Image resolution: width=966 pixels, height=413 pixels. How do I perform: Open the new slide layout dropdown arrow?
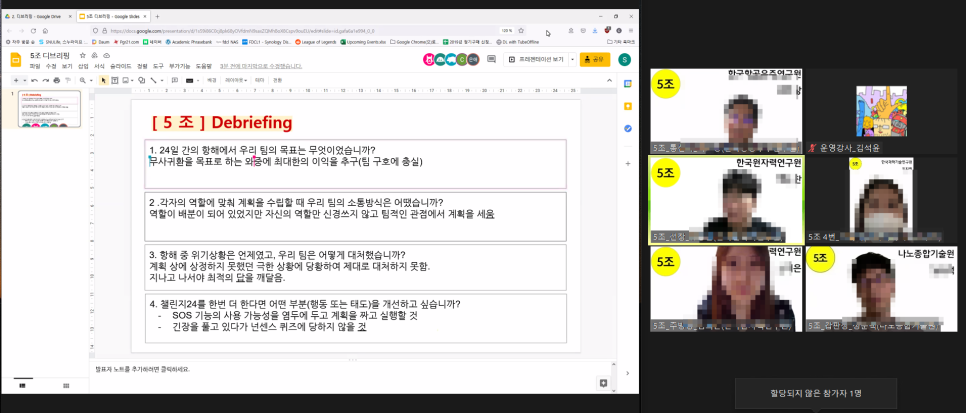coord(24,80)
